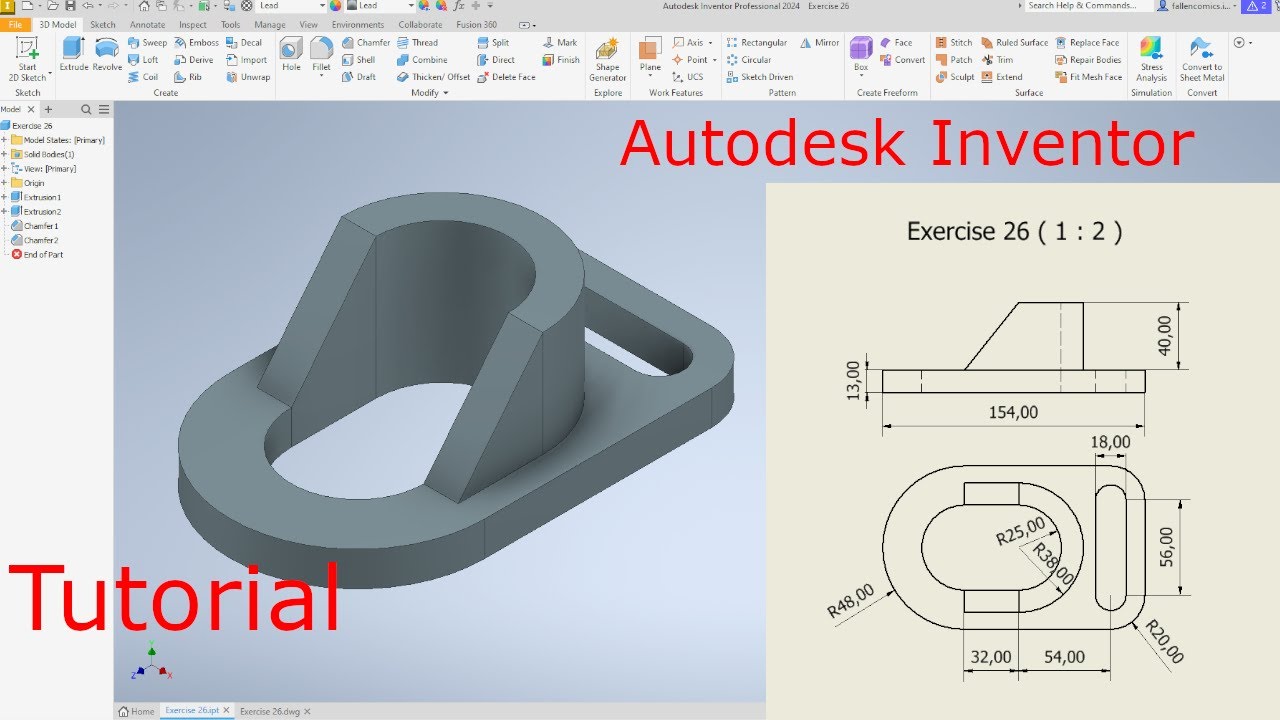The width and height of the screenshot is (1280, 720).
Task: Expand the Model States node
Action: pyautogui.click(x=4, y=140)
